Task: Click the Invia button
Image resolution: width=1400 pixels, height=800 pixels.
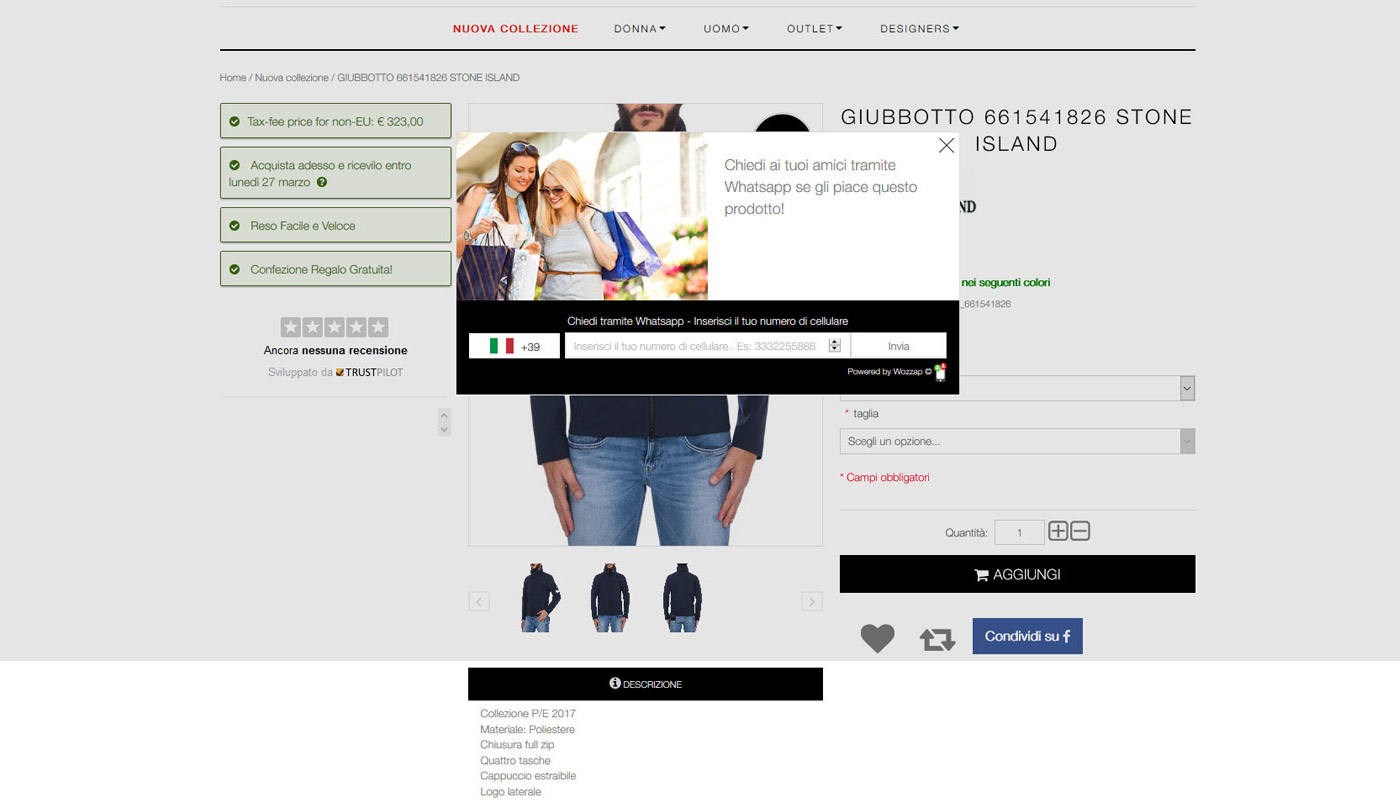Action: pos(898,346)
